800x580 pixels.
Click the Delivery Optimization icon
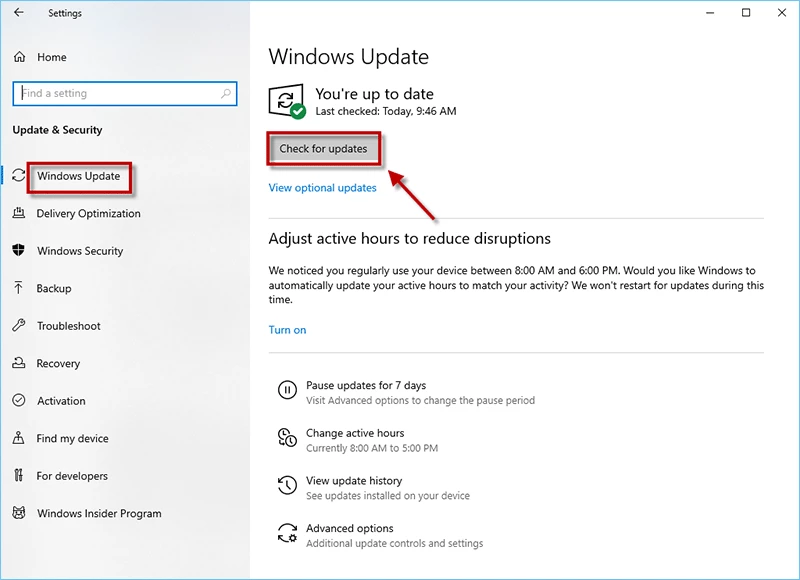coord(18,213)
